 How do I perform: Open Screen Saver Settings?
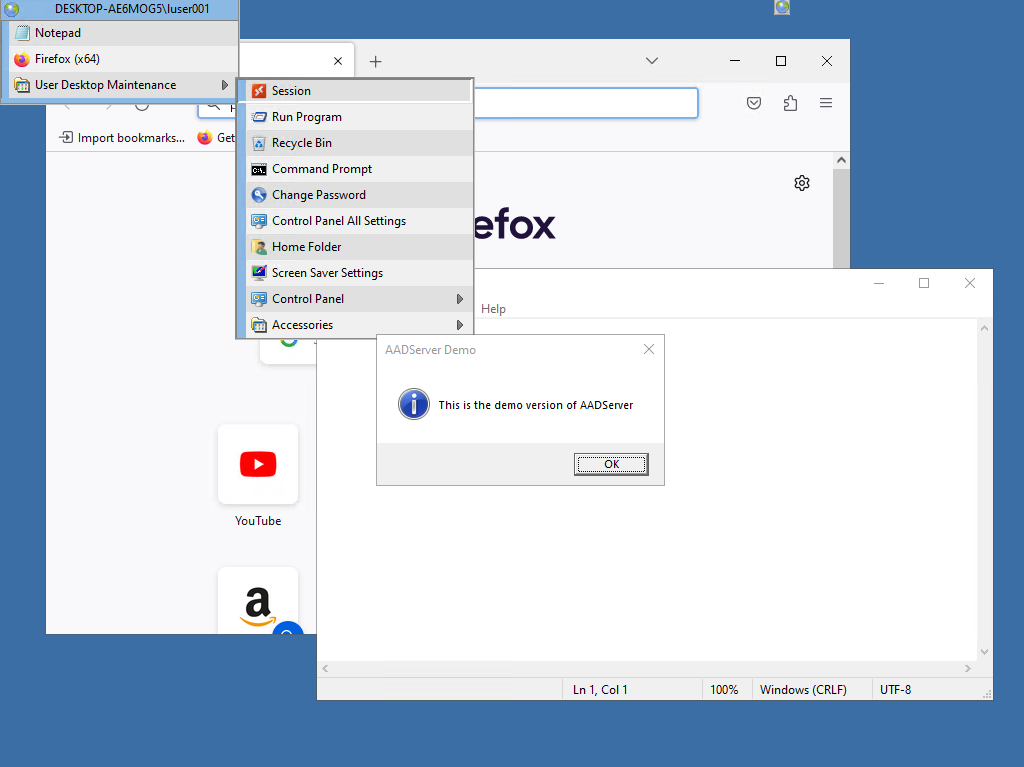pos(327,273)
